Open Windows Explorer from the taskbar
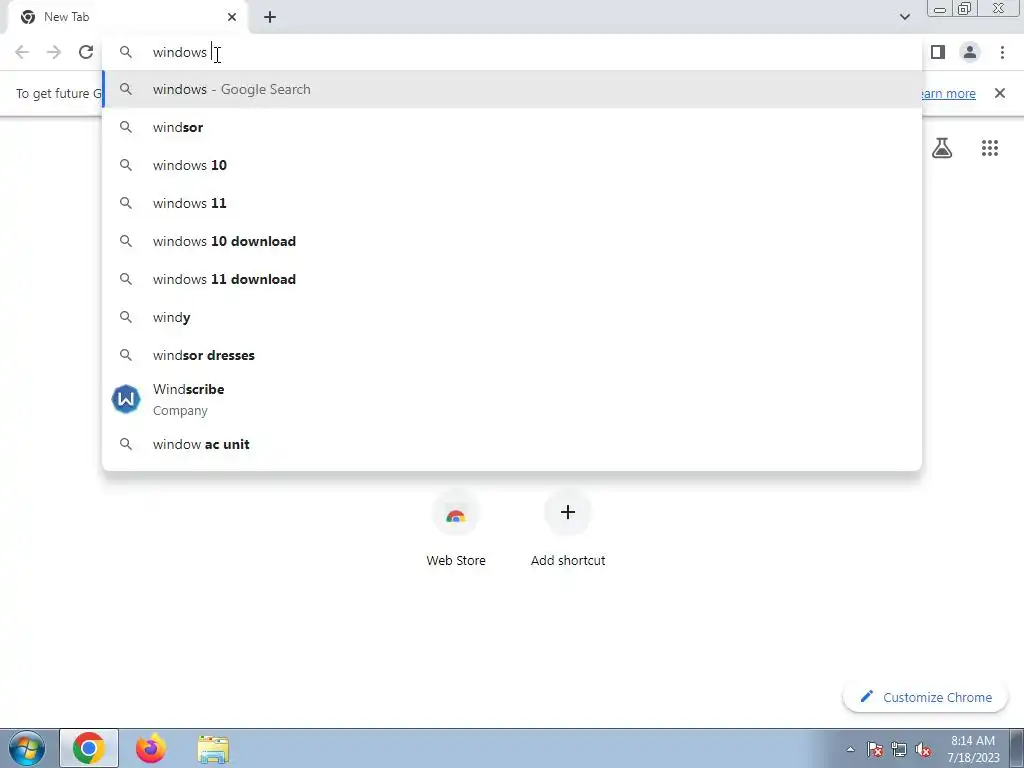The width and height of the screenshot is (1024, 768). click(x=213, y=748)
